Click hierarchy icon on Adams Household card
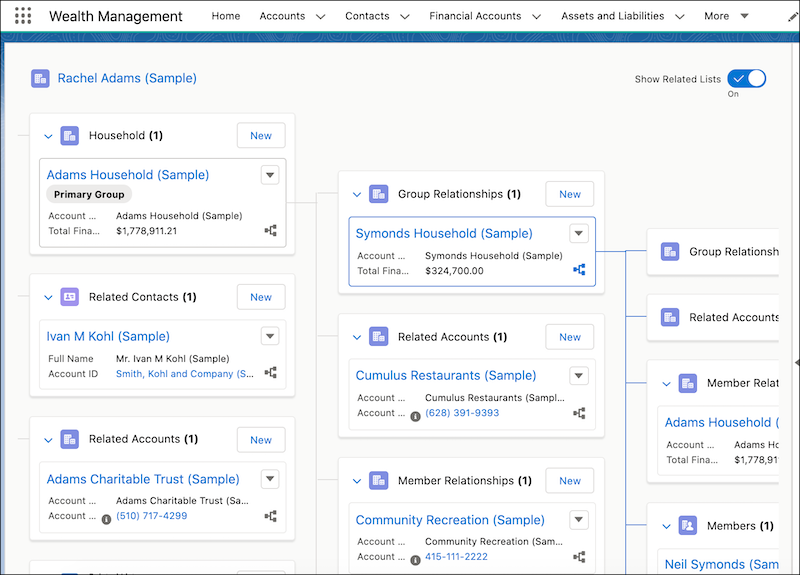 pyautogui.click(x=270, y=231)
